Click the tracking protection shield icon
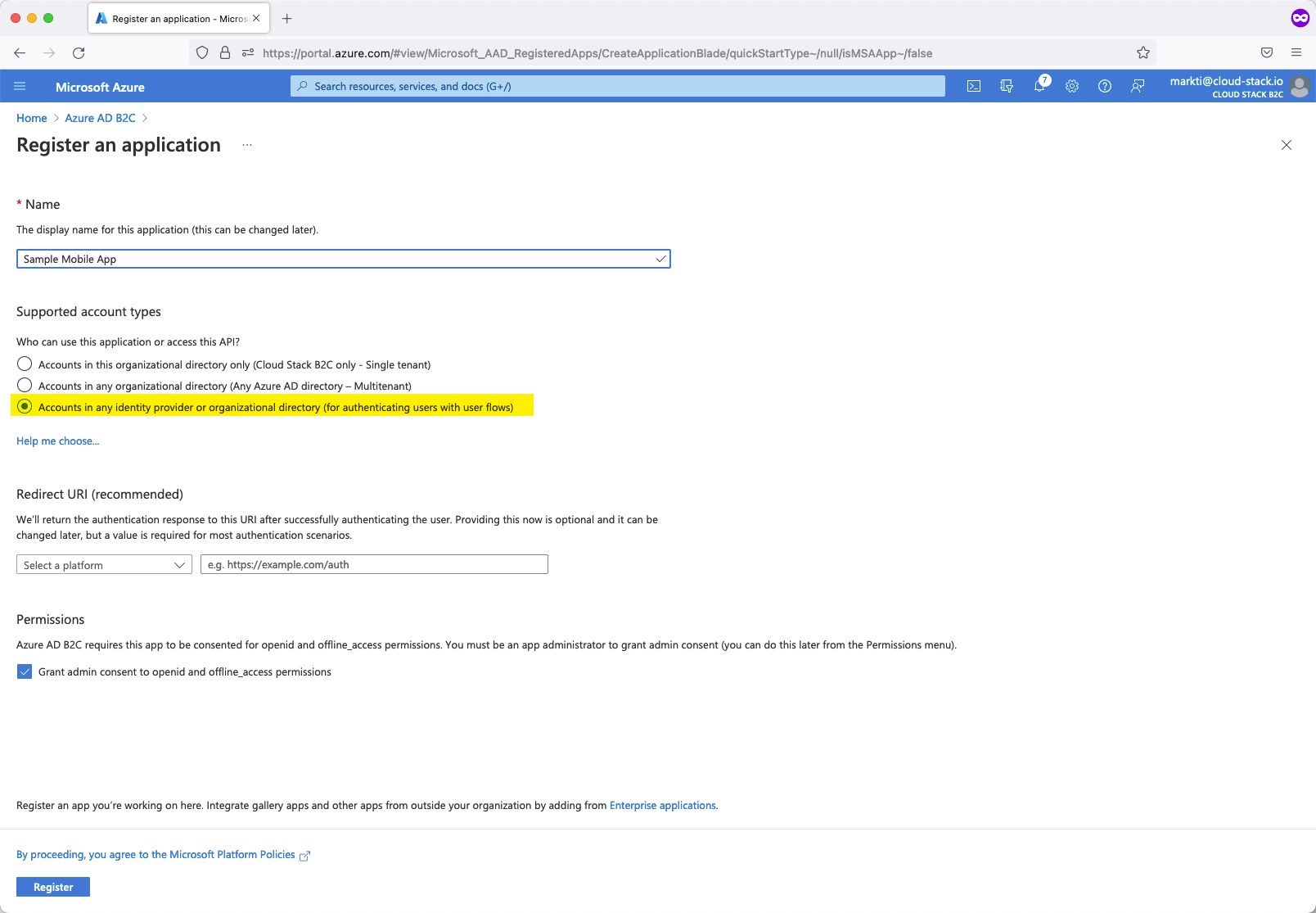The height and width of the screenshot is (913, 1316). (202, 53)
